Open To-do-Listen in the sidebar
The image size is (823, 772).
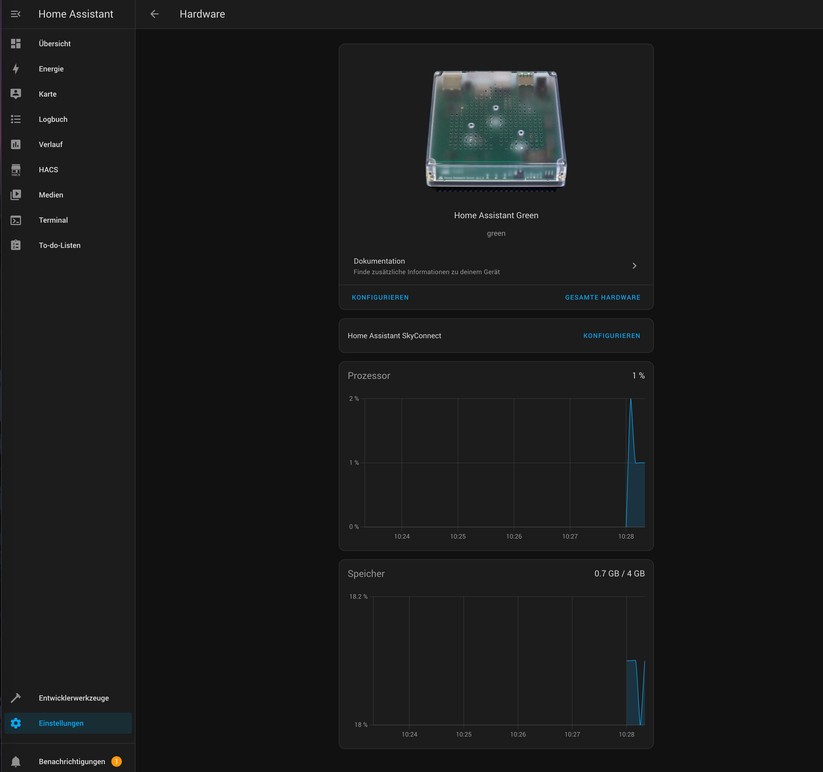59,245
